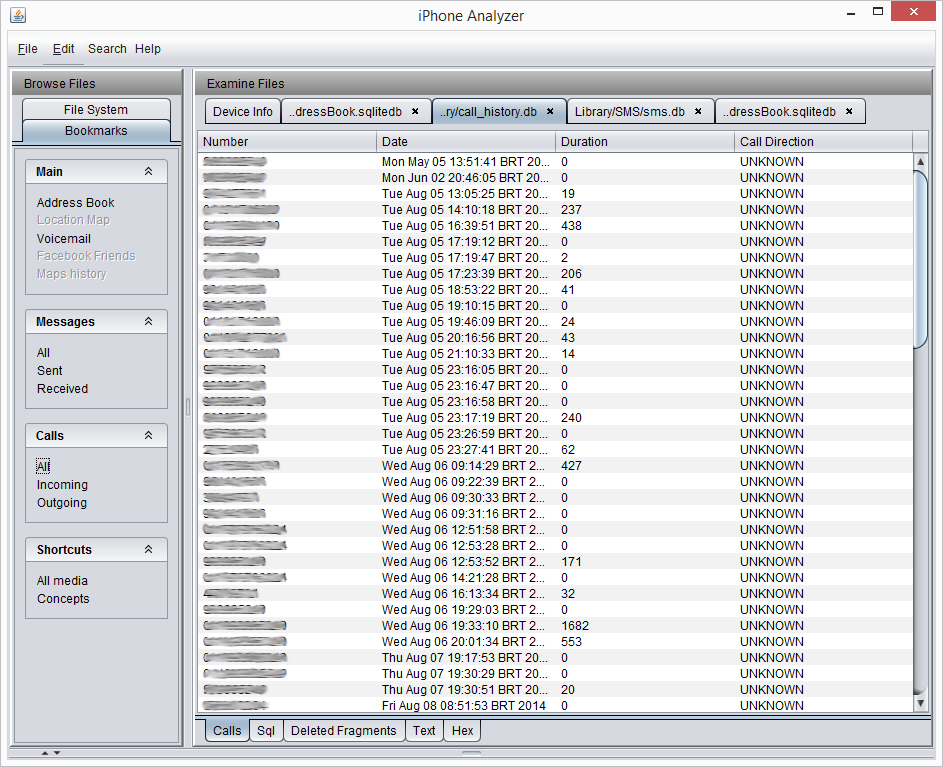Click the duration value 206
943x767 pixels.
point(571,274)
